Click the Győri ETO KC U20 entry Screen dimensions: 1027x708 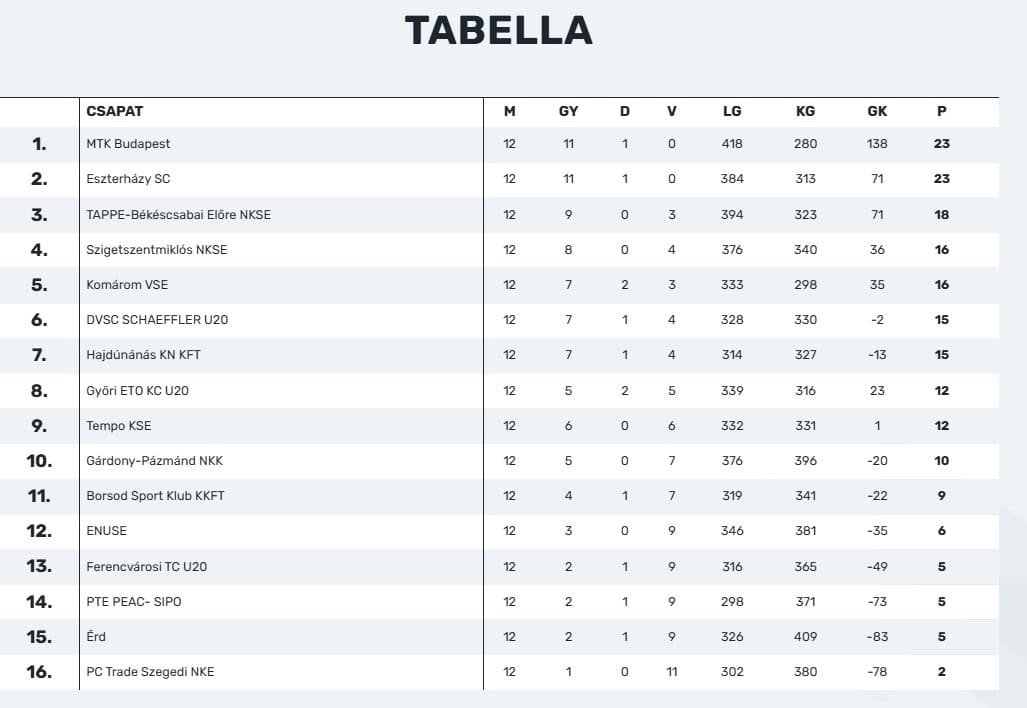point(137,391)
